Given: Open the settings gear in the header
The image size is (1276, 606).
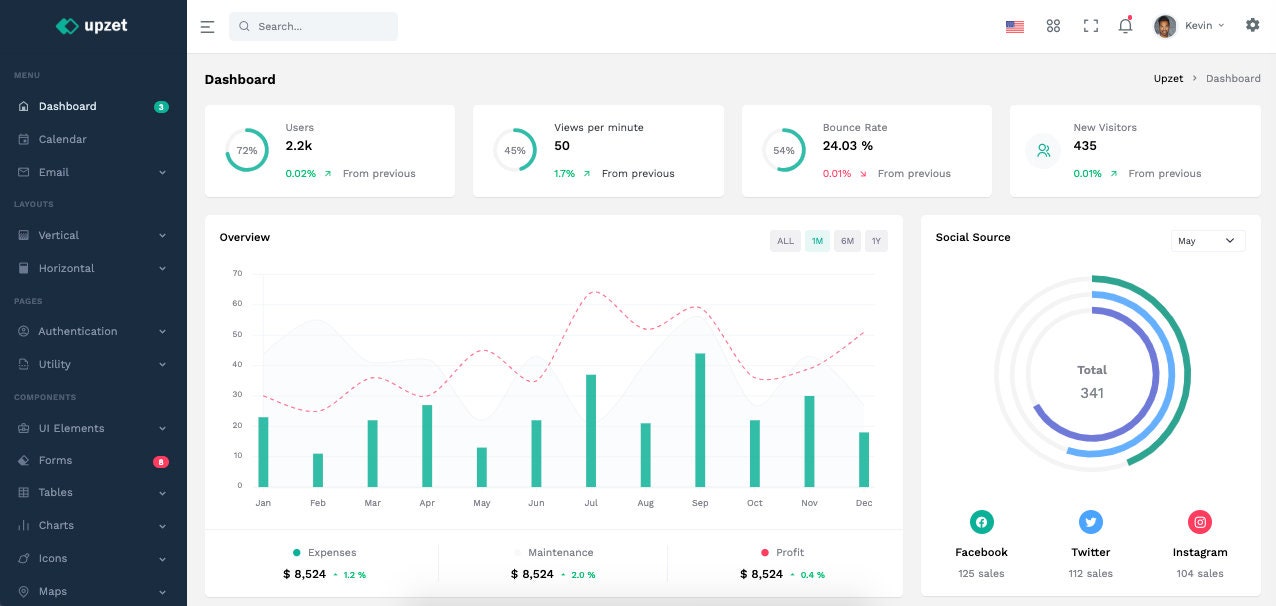Looking at the screenshot, I should point(1252,25).
